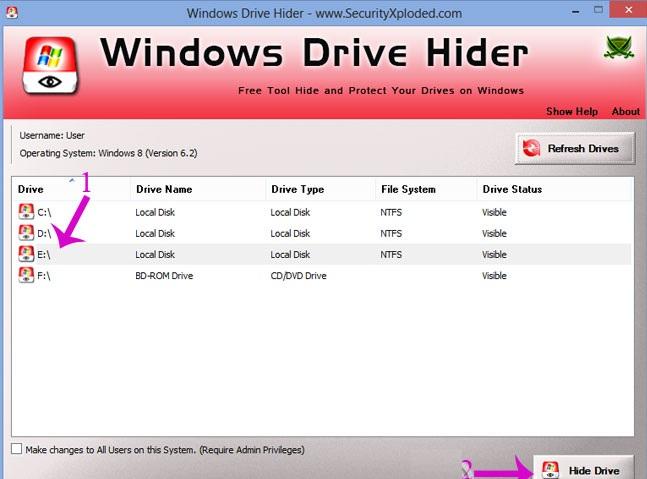647x479 pixels.
Task: Click the Refresh Drives label
Action: click(x=583, y=149)
